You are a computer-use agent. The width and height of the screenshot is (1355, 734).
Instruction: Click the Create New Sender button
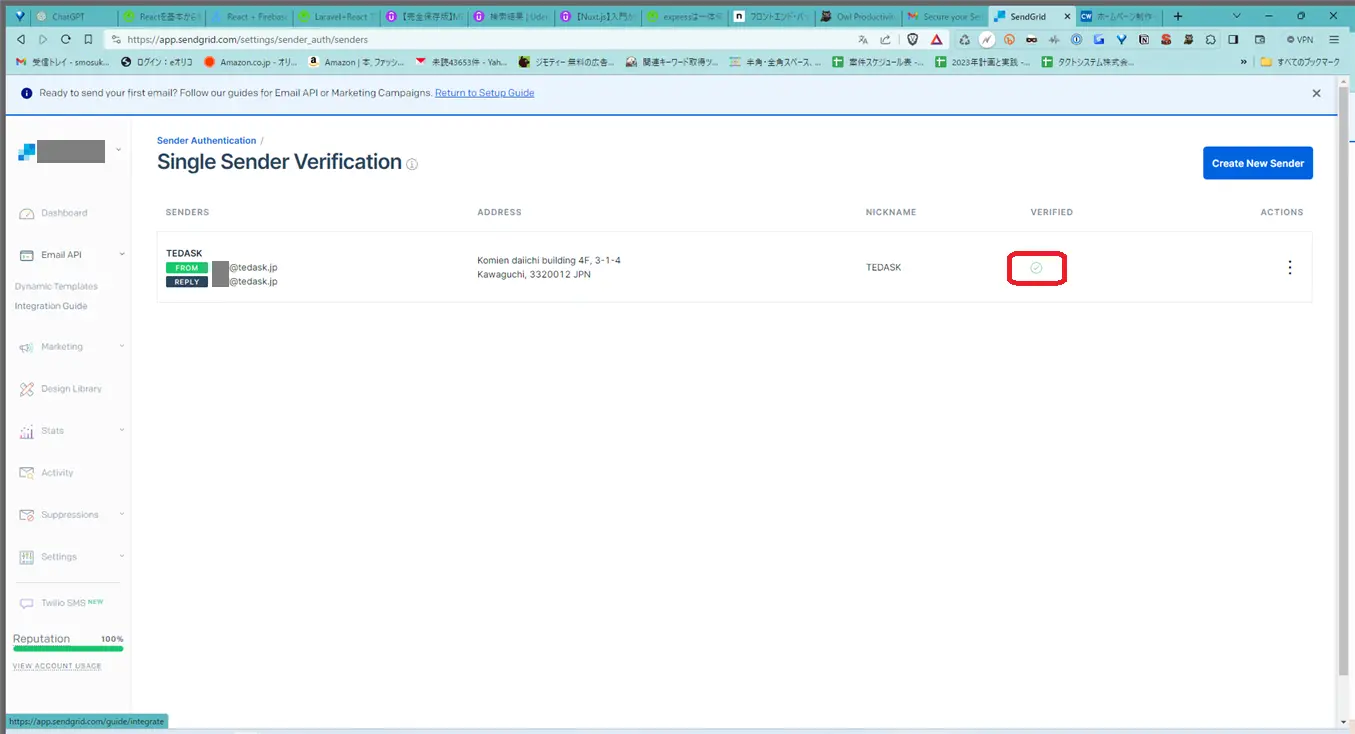pos(1257,163)
